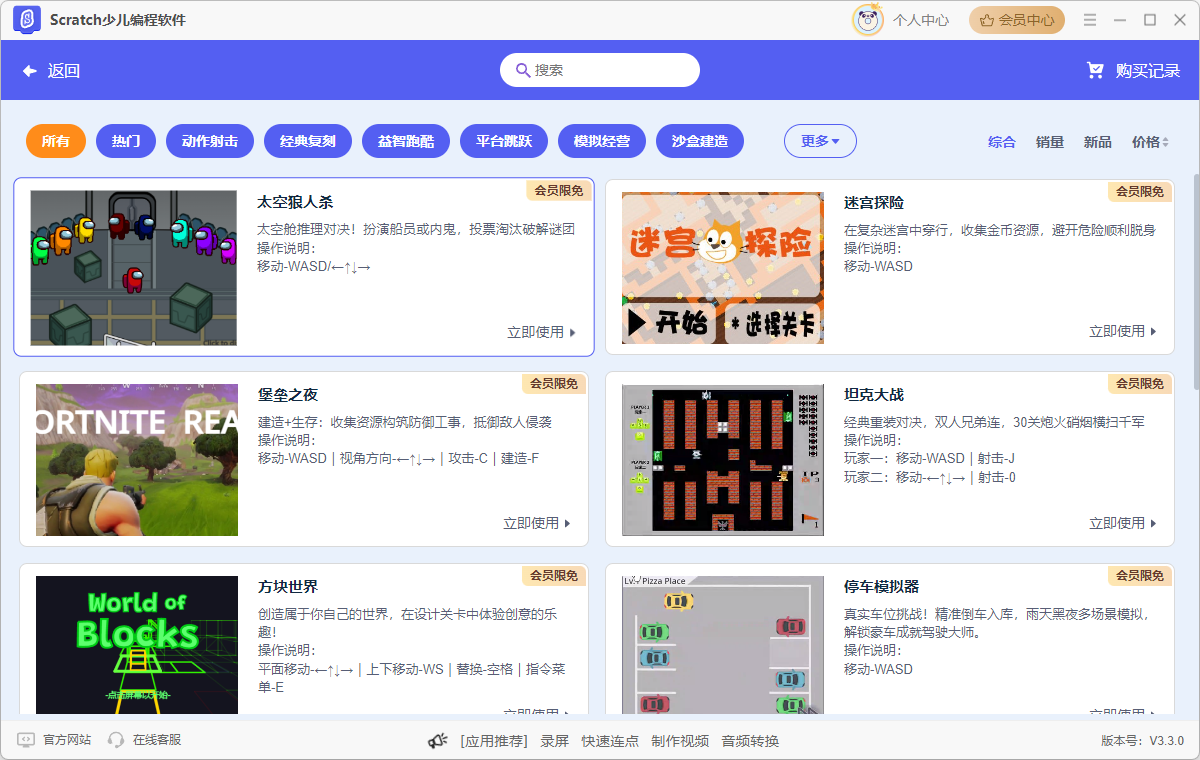
Task: Click the magnifier search icon
Action: (x=522, y=70)
